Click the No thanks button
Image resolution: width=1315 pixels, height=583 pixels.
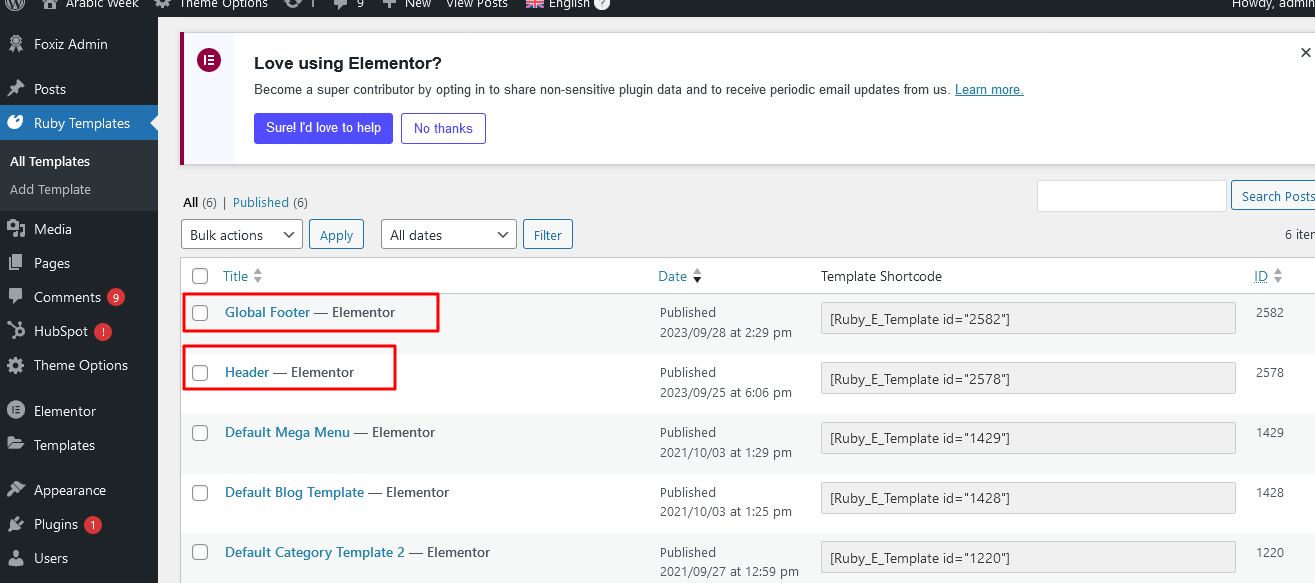pyautogui.click(x=443, y=128)
